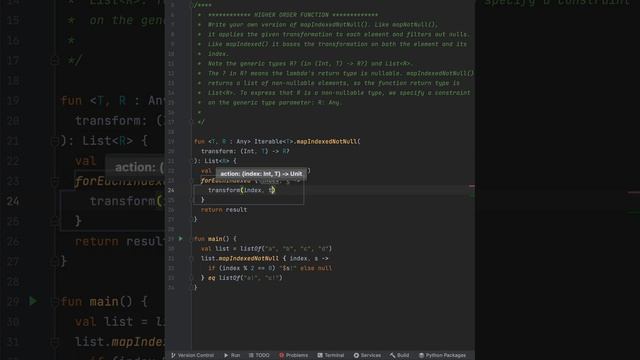Click the 'if (index % 2 == 0)' expression line
The height and width of the screenshot is (360, 640).
coord(270,268)
